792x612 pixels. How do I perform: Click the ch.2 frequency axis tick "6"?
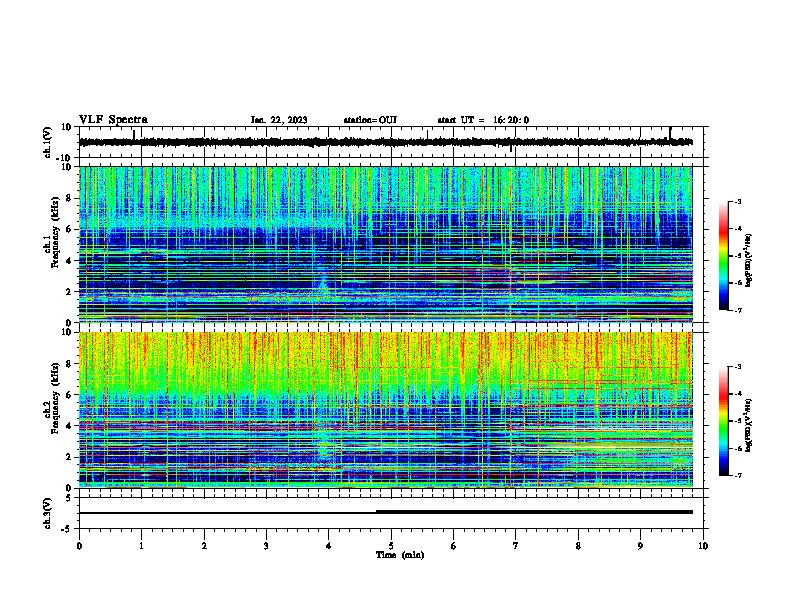(69, 395)
